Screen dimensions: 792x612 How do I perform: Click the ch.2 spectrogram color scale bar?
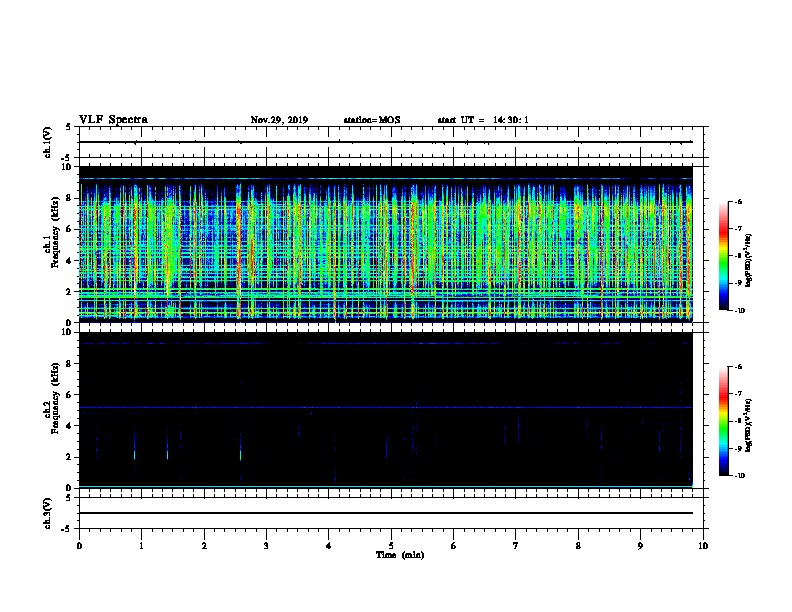(723, 421)
